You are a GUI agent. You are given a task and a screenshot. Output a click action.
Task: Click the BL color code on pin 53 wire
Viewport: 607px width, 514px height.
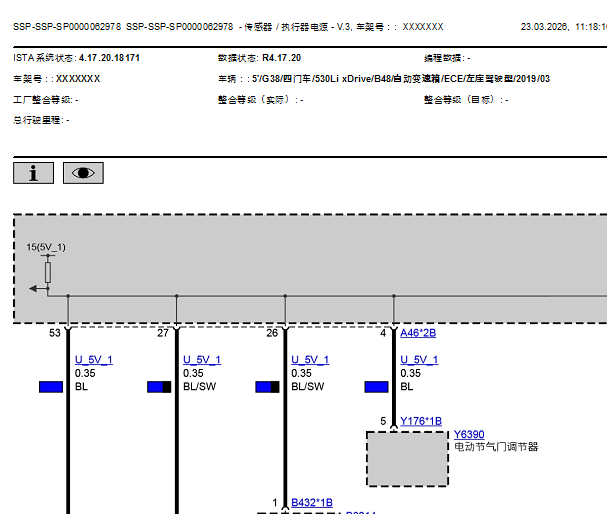[81, 386]
